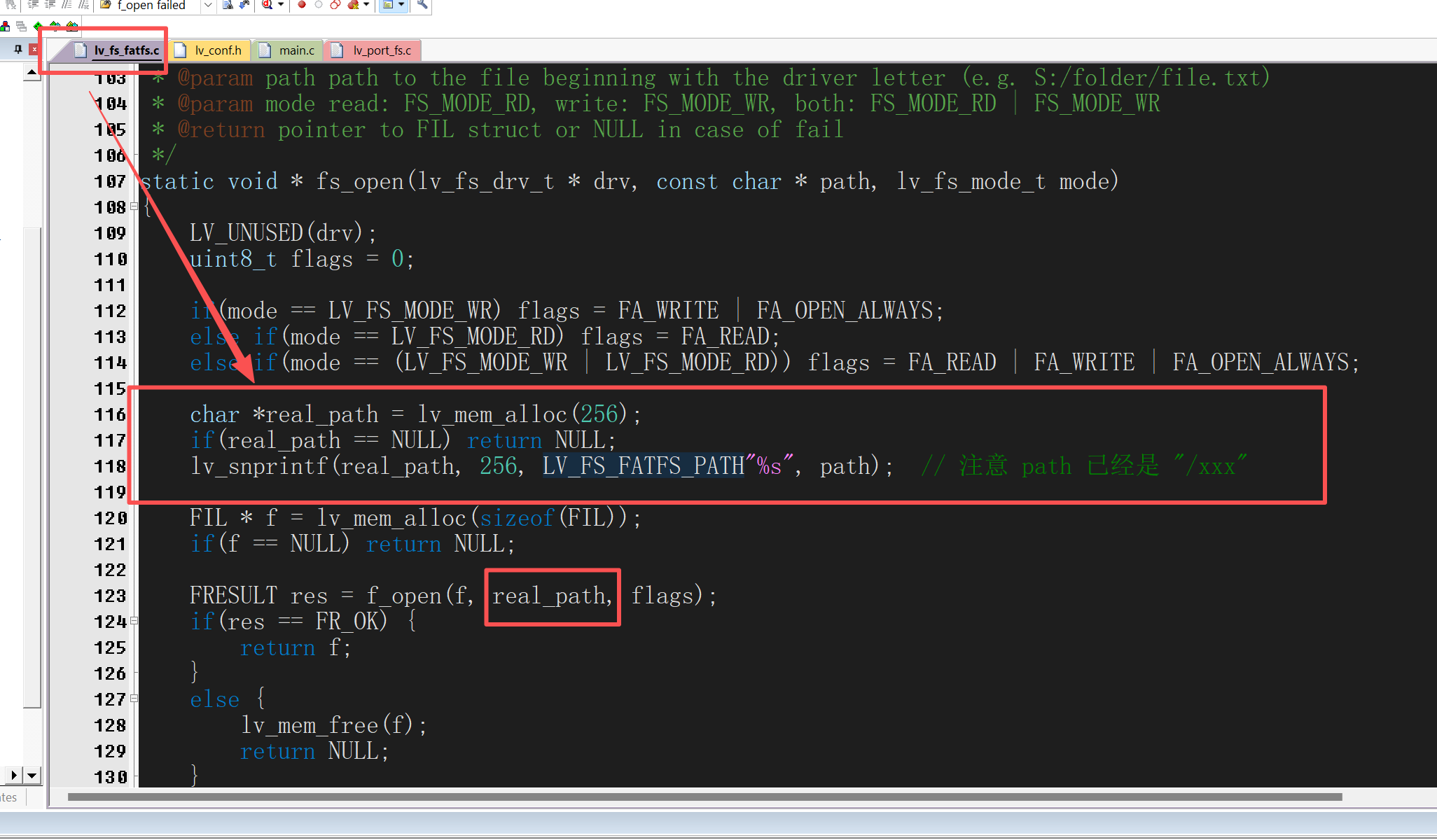Viewport: 1437px width, 840px height.
Task: Collapse the fold marker at line 124
Action: coord(134,621)
